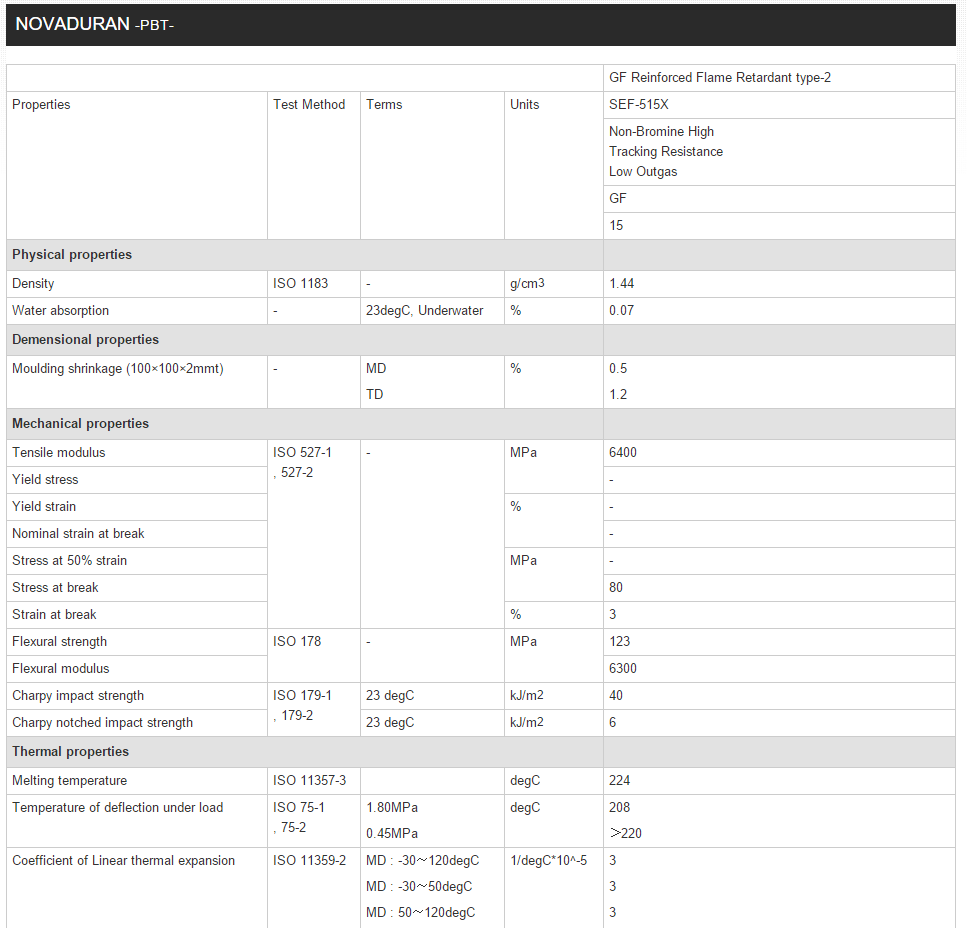Click the 'Yield strain' row label
Viewport: 967px width, 928px height.
[44, 507]
